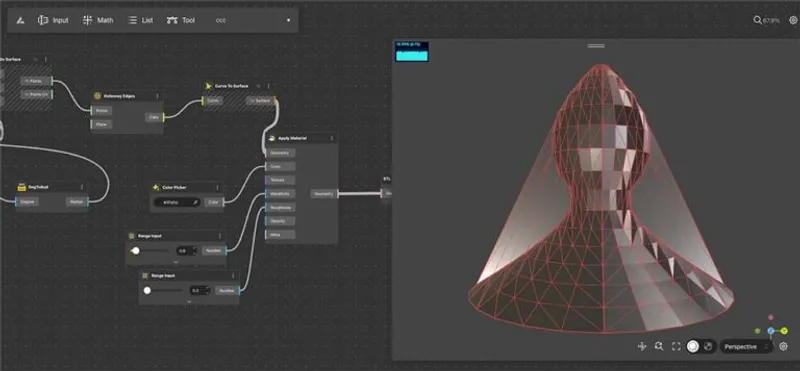Click the eyedropper icon in Color Picker
This screenshot has height=371, width=800.
195,202
